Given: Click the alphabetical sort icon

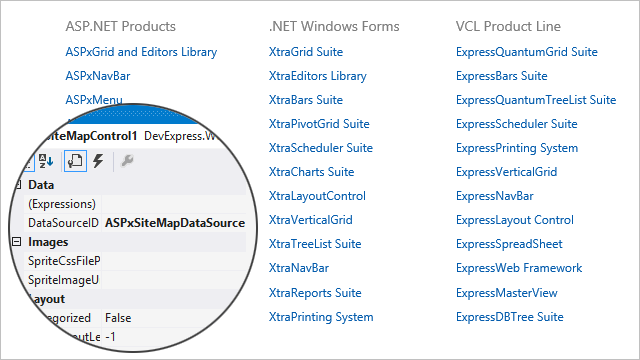Looking at the screenshot, I should [46, 161].
